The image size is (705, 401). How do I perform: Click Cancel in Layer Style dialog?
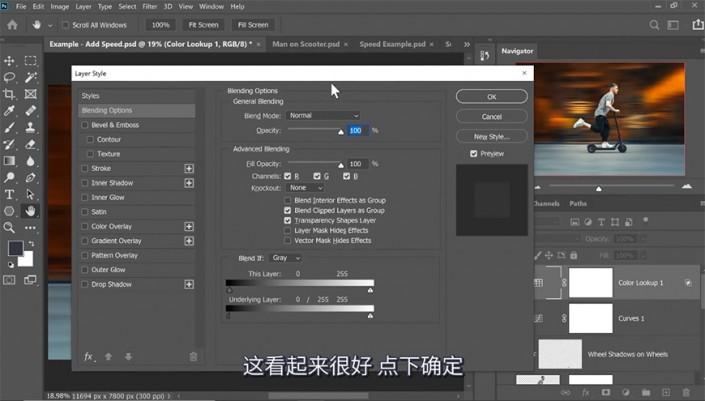point(491,116)
